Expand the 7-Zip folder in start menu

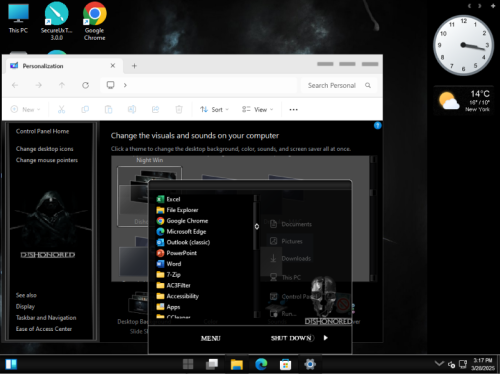click(169, 275)
